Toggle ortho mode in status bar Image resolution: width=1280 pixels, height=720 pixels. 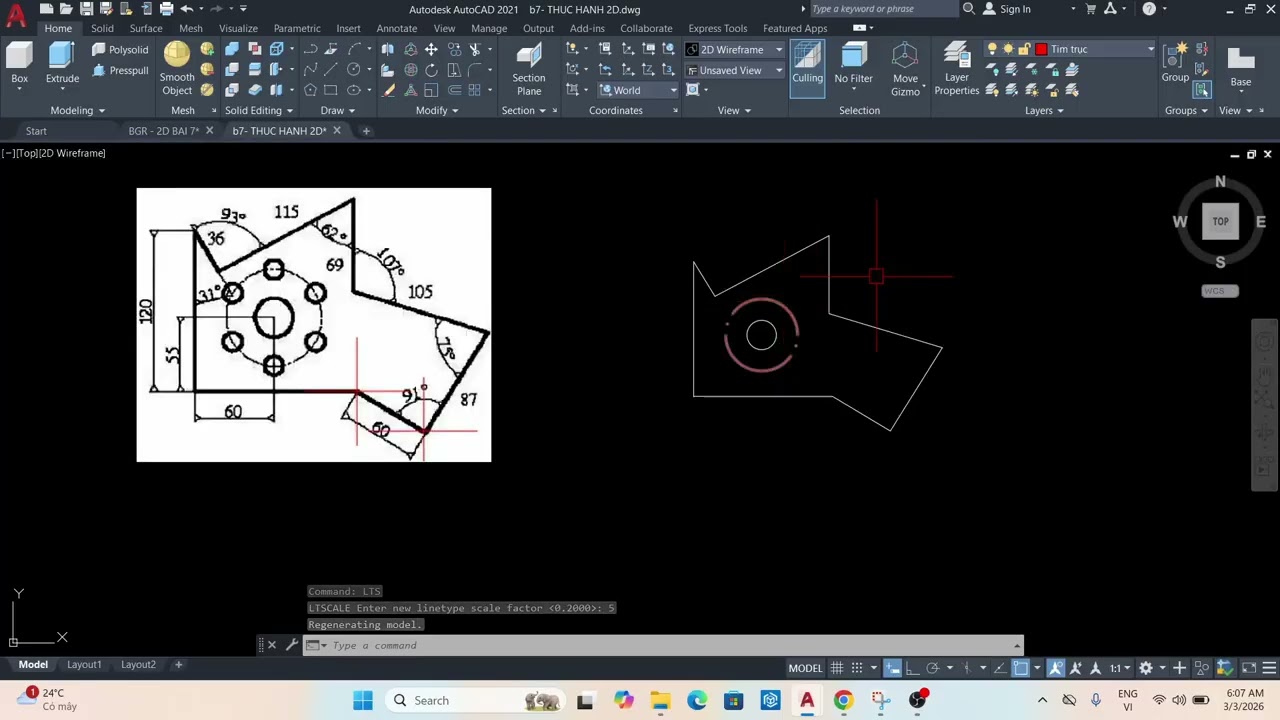pyautogui.click(x=912, y=668)
